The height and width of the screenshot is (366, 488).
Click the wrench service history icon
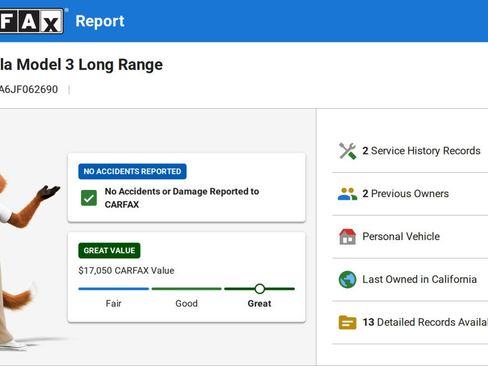click(x=347, y=151)
